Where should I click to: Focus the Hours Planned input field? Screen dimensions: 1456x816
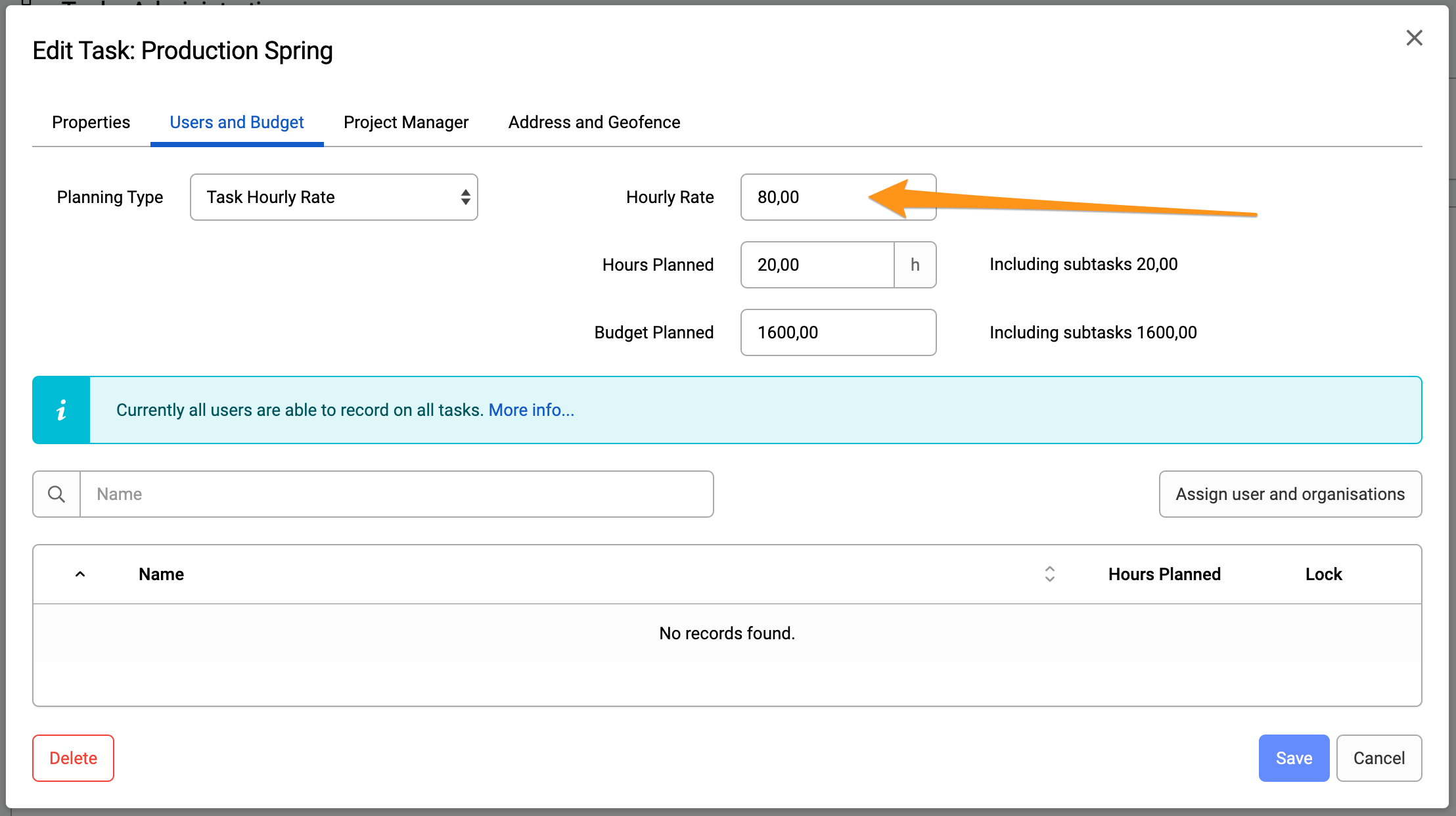(x=817, y=265)
